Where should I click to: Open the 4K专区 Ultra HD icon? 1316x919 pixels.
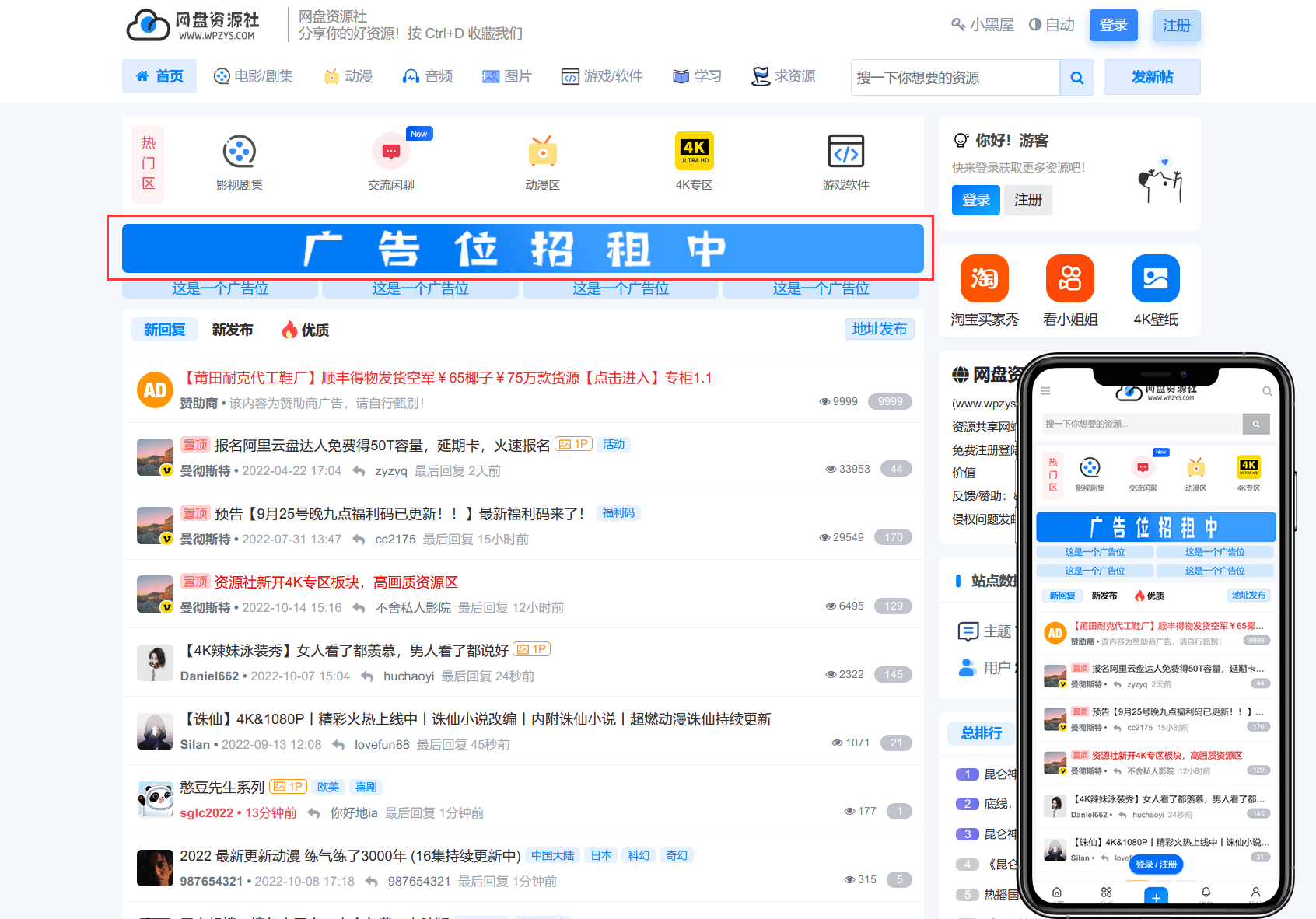click(x=694, y=151)
